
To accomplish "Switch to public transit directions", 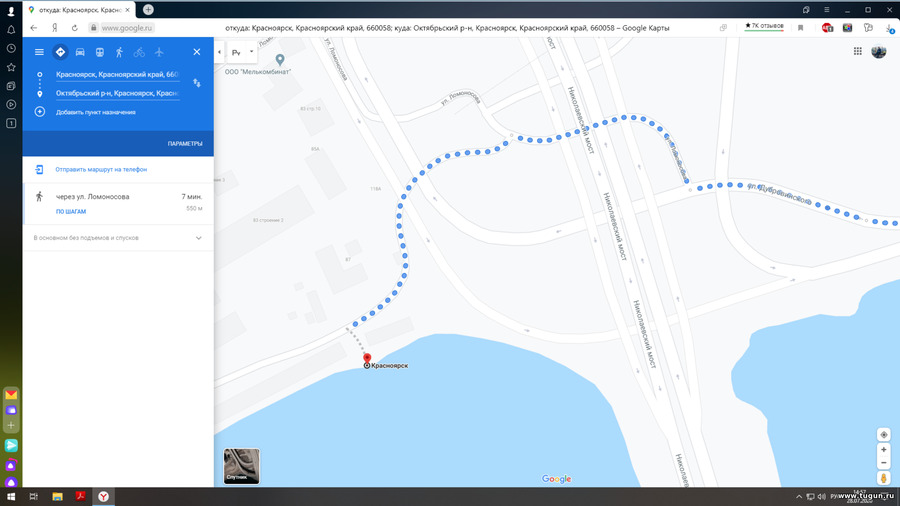I will pyautogui.click(x=99, y=52).
